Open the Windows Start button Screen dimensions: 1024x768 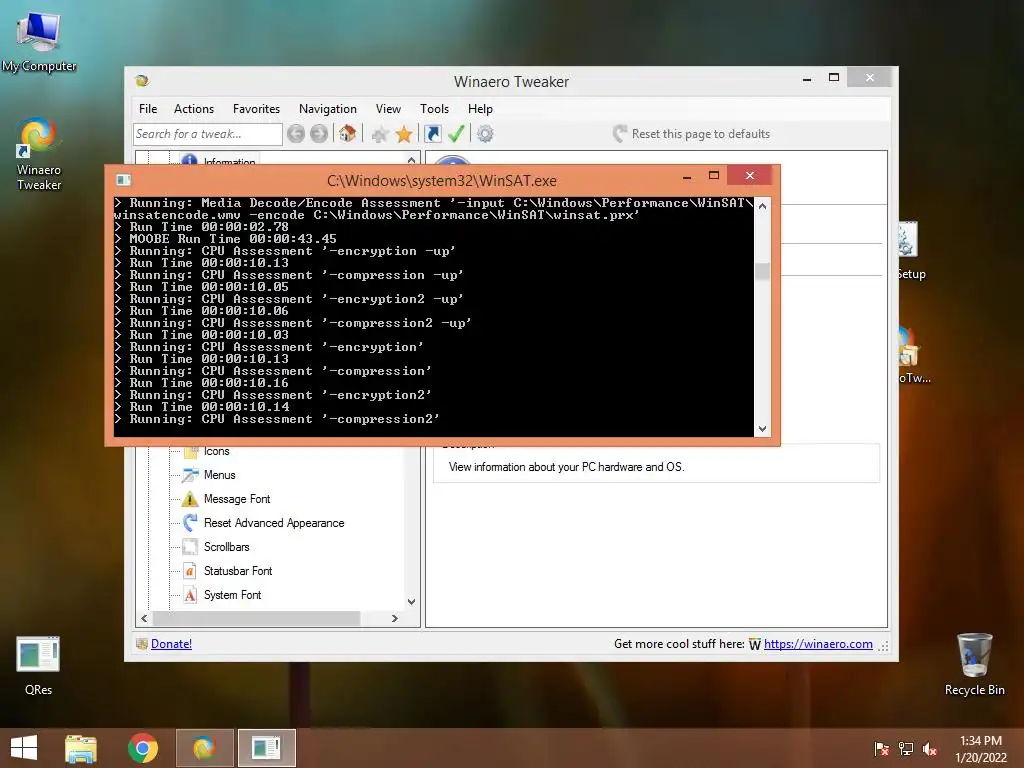click(x=24, y=748)
